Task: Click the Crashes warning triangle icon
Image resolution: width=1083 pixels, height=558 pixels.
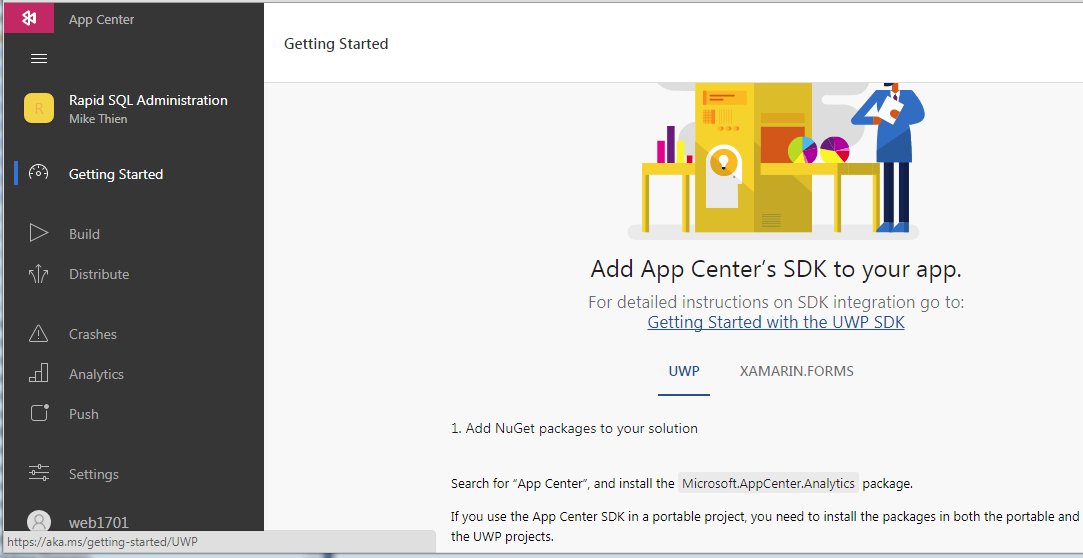Action: pyautogui.click(x=39, y=334)
